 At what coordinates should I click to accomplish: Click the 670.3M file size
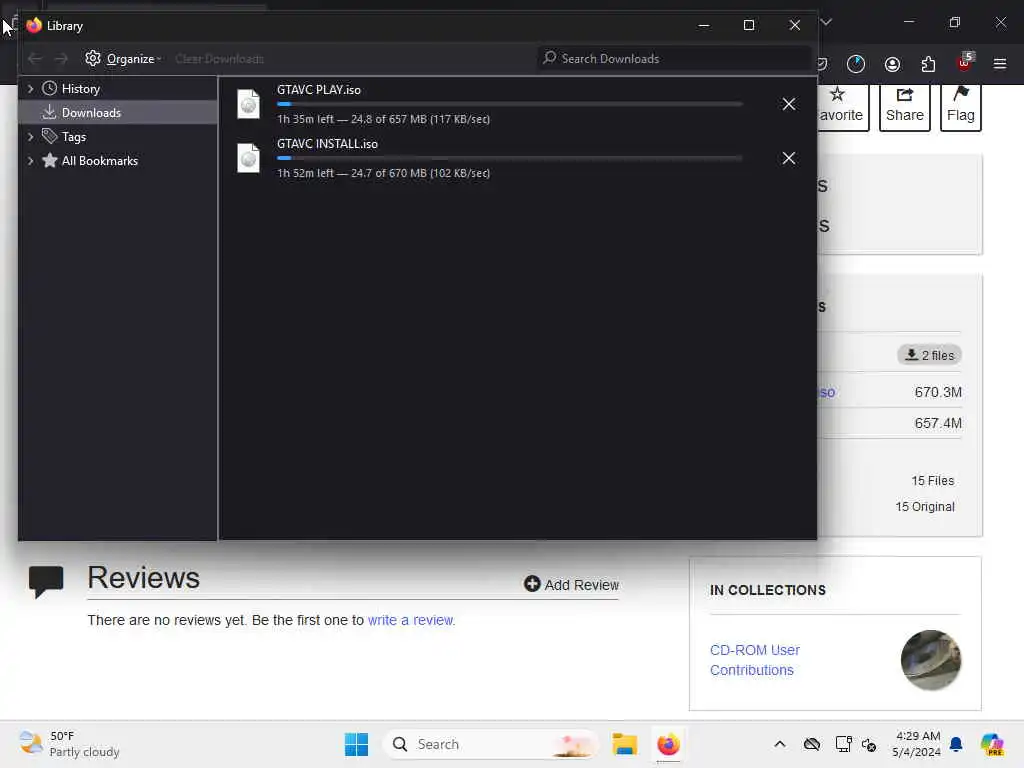point(938,392)
